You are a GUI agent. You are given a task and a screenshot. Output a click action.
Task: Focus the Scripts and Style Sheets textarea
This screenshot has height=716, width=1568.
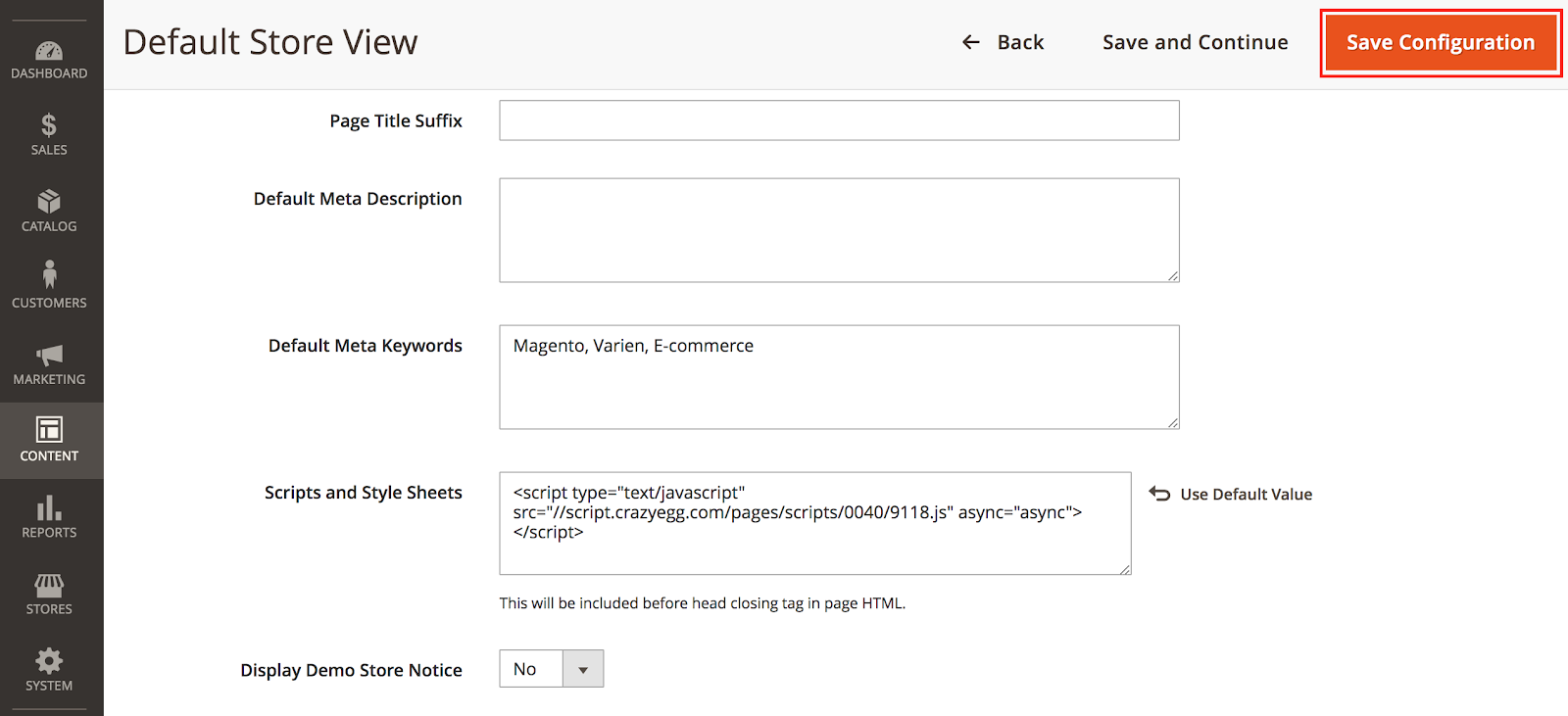point(815,523)
